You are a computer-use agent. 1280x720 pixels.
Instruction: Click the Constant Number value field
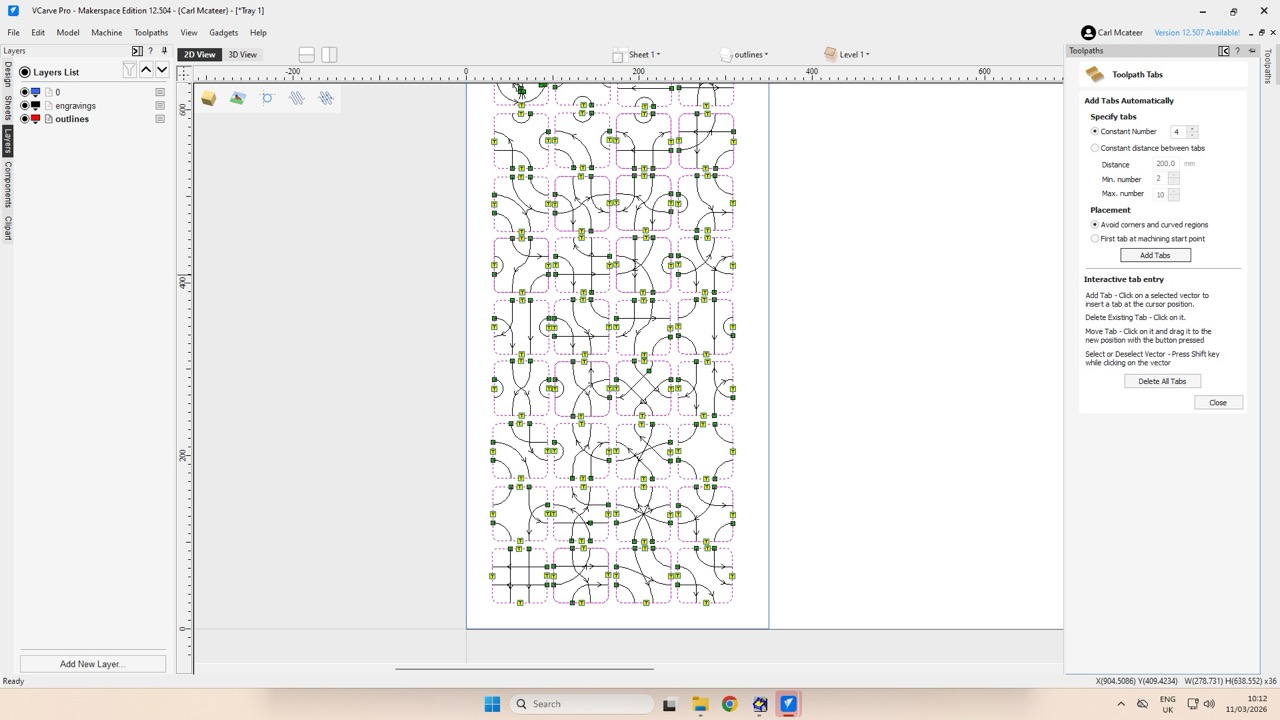[1179, 132]
